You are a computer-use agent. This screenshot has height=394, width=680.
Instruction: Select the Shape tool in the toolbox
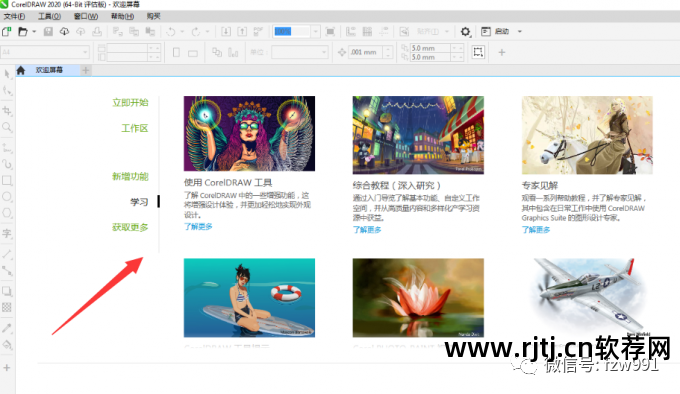coord(7,91)
